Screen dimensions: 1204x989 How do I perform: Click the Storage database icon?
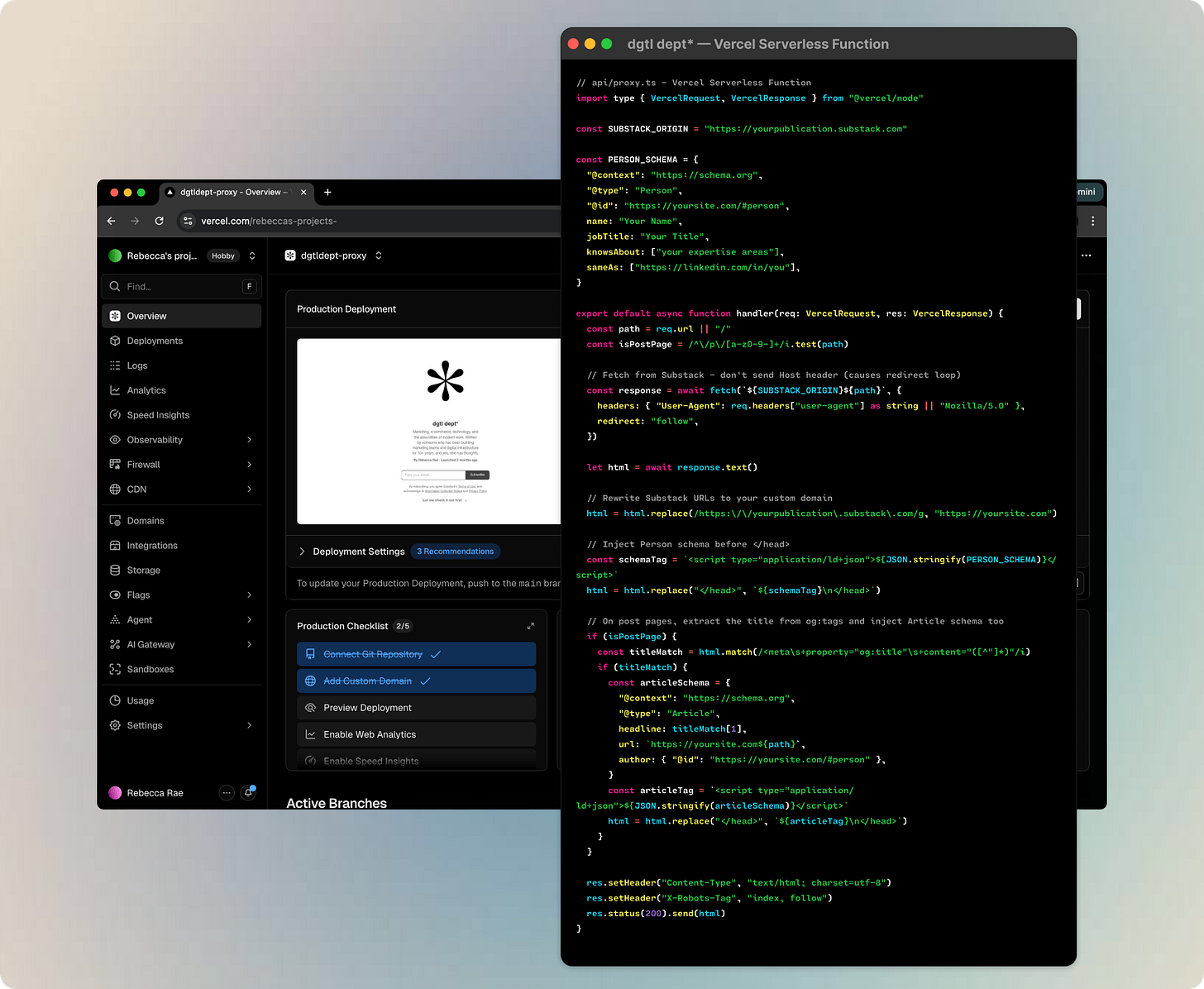tap(115, 571)
